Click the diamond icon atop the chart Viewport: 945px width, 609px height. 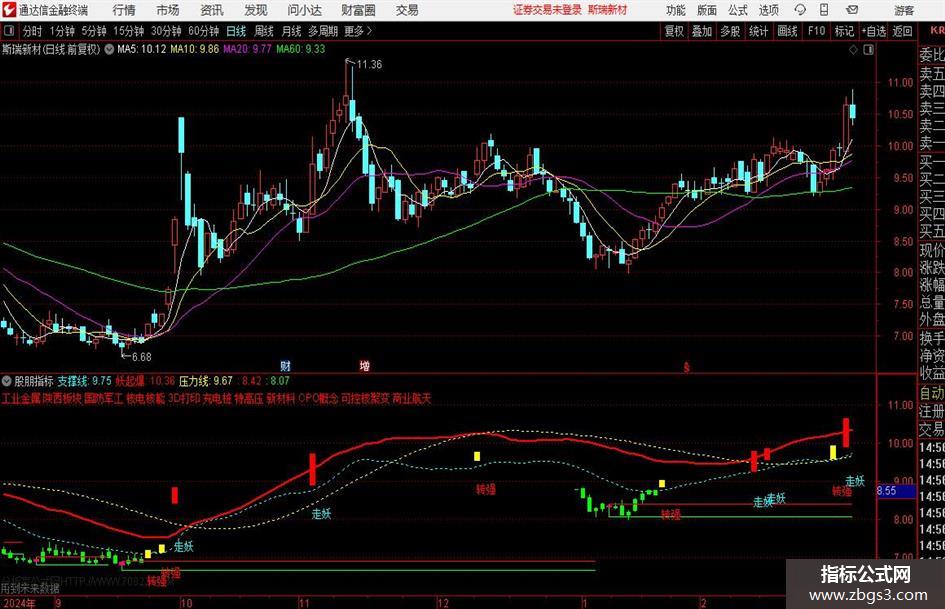[853, 50]
